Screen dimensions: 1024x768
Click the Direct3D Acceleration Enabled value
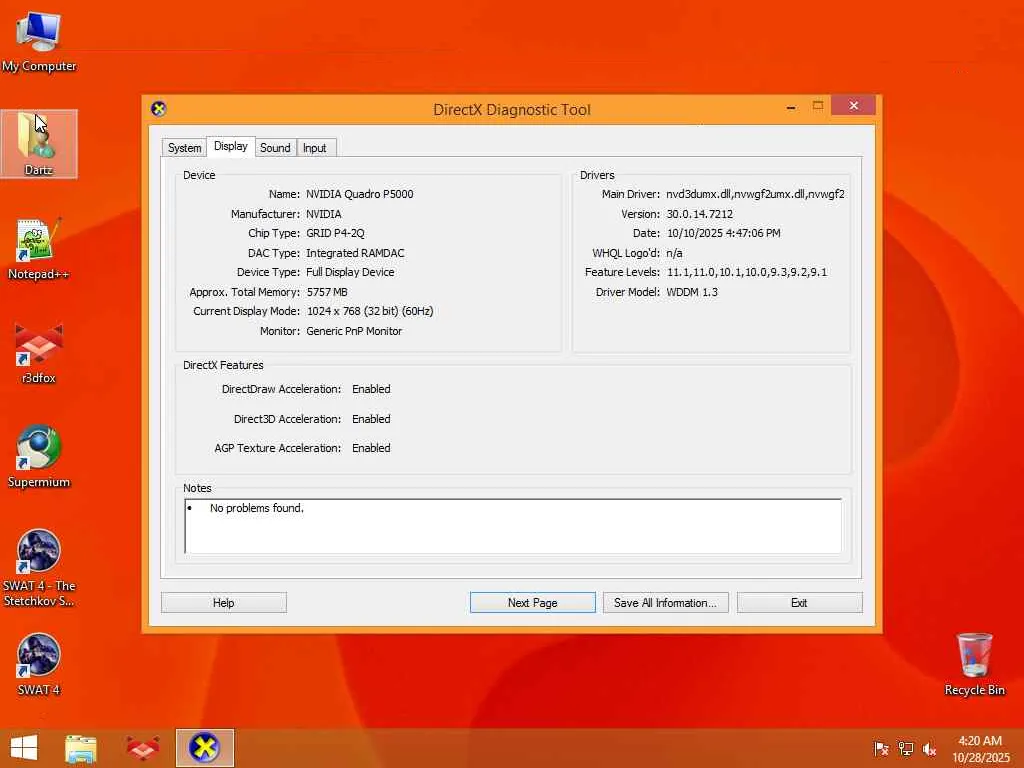point(371,419)
